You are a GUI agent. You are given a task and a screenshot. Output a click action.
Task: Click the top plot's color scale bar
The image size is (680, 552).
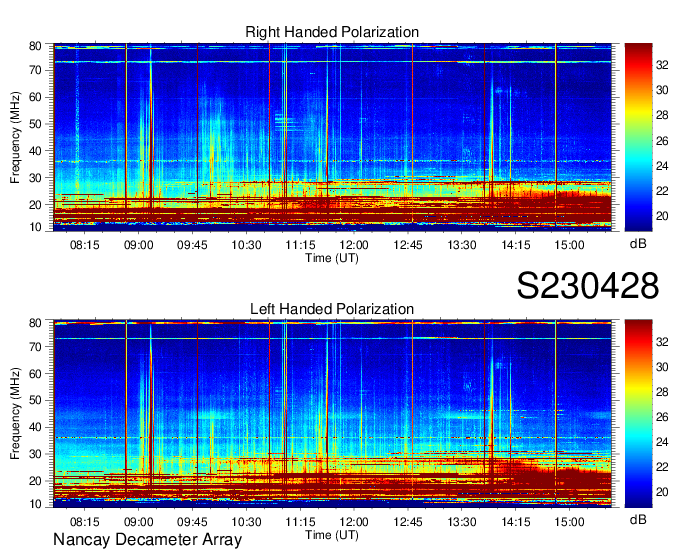pos(638,137)
